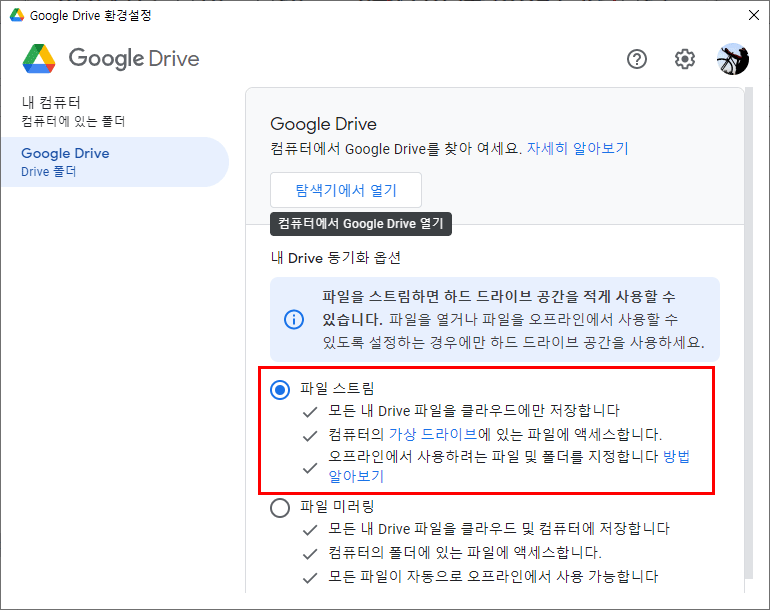Click the info icon in sync notice
This screenshot has height=610, width=770.
[294, 320]
